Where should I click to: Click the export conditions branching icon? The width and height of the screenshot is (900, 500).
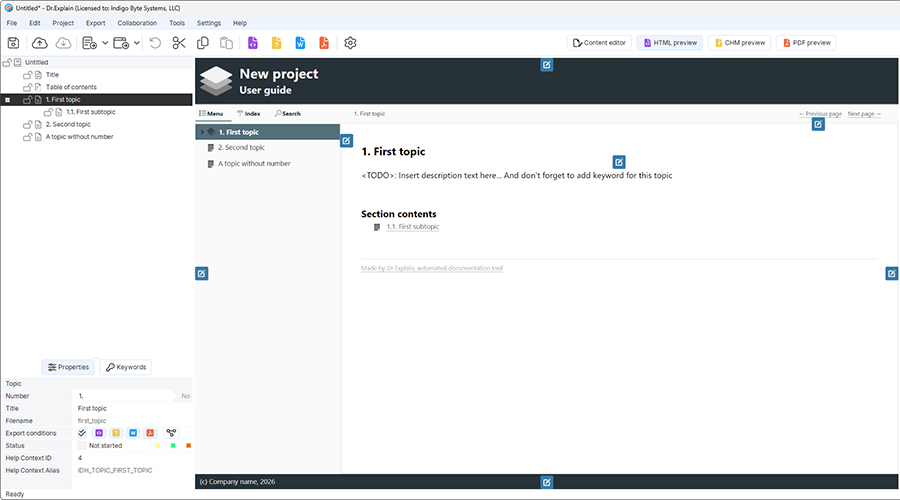pos(171,433)
